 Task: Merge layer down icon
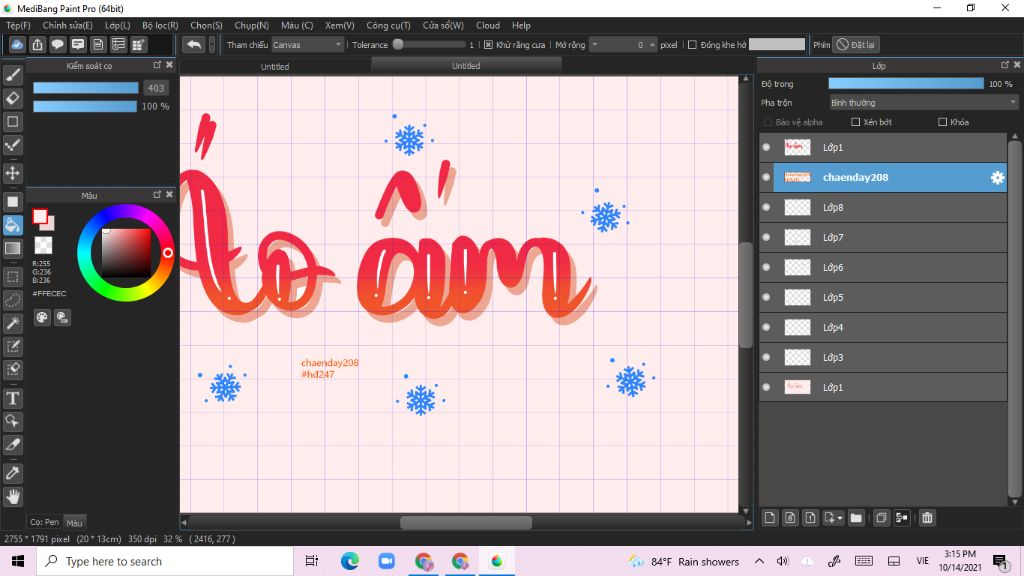(x=902, y=518)
